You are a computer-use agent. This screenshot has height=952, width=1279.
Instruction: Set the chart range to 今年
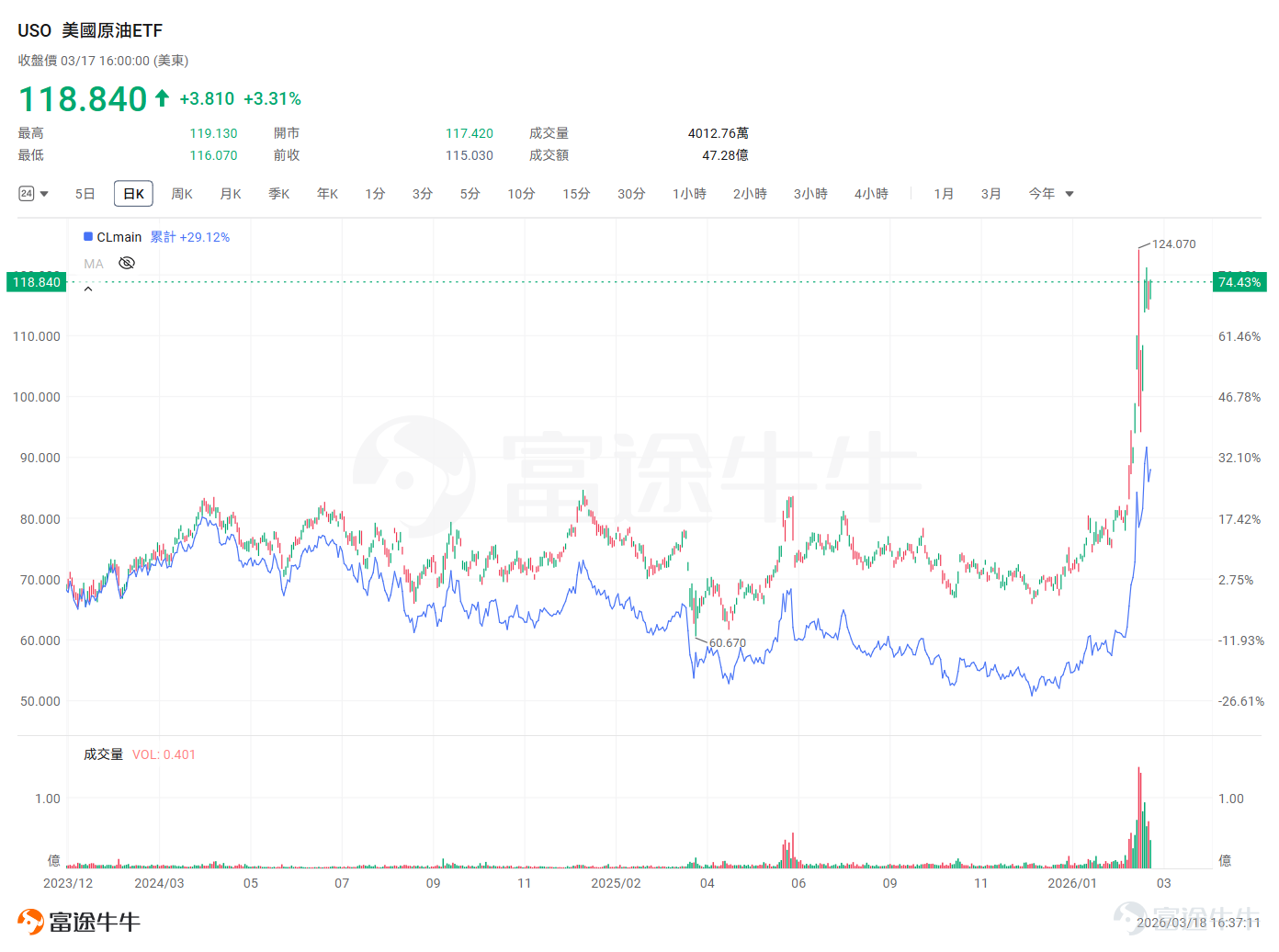pos(1042,194)
